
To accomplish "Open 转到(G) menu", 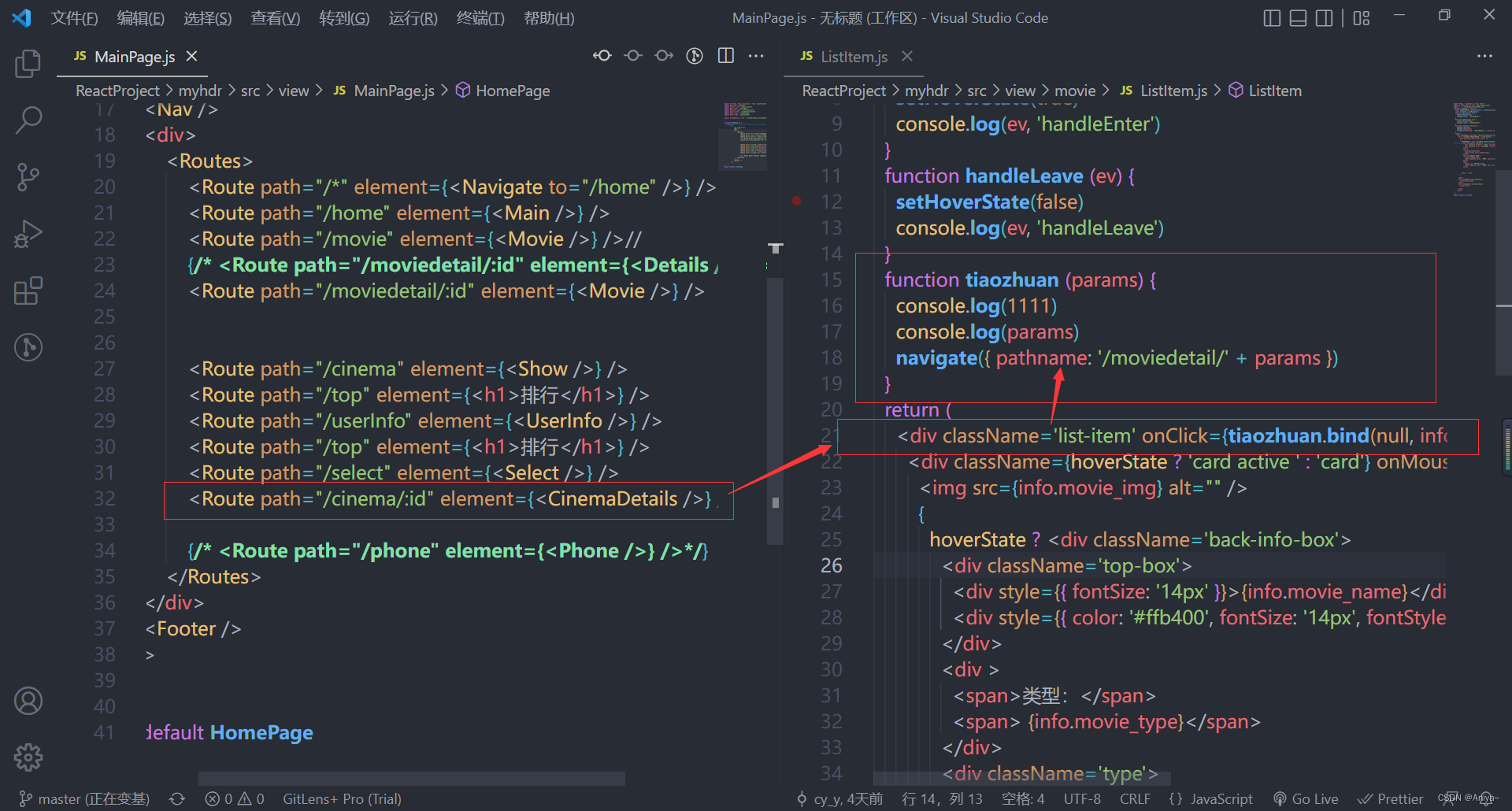I will (x=344, y=18).
